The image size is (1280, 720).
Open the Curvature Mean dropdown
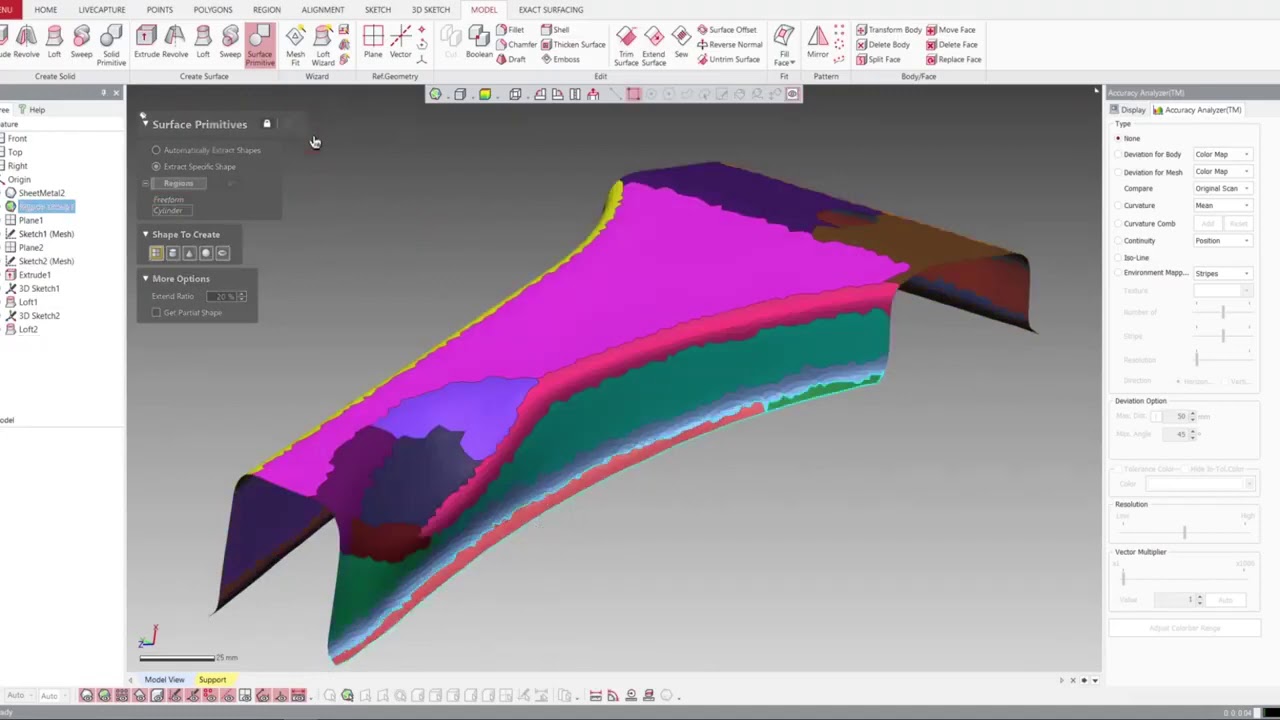pyautogui.click(x=1222, y=205)
